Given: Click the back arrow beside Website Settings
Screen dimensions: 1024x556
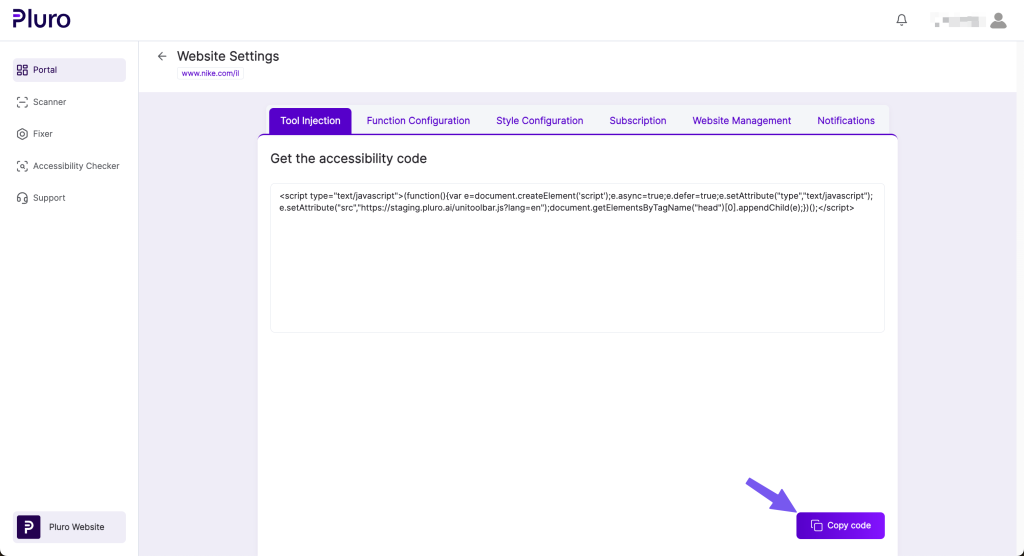Looking at the screenshot, I should (162, 57).
